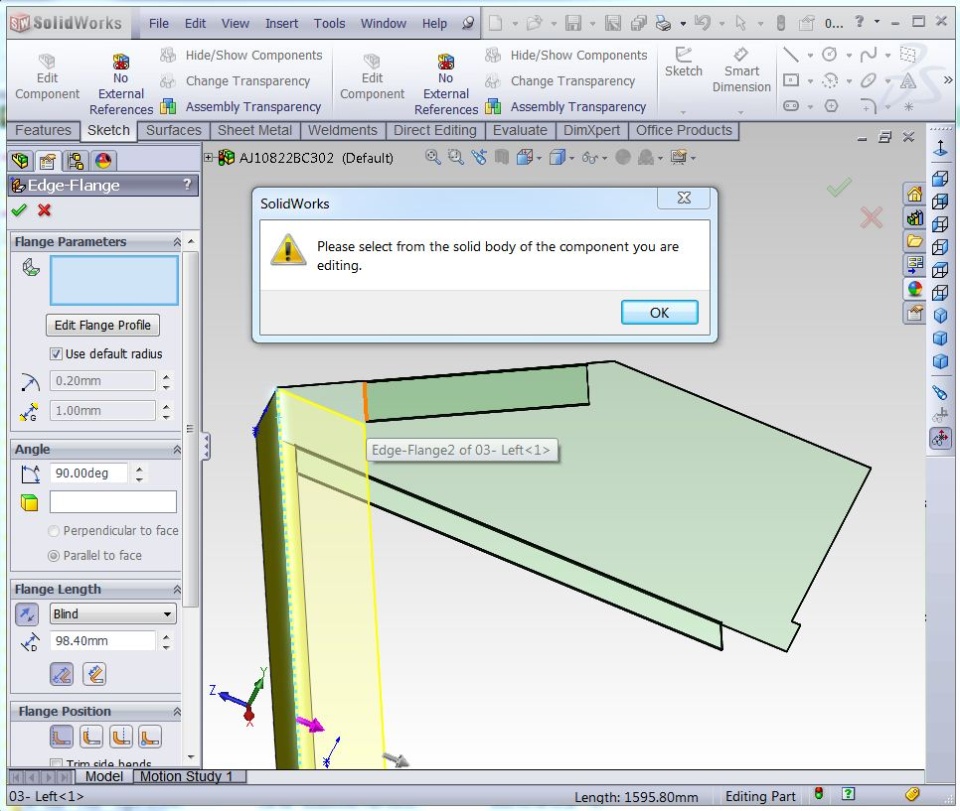The width and height of the screenshot is (960, 811).
Task: Select the sketch Text tool
Action: 908,80
